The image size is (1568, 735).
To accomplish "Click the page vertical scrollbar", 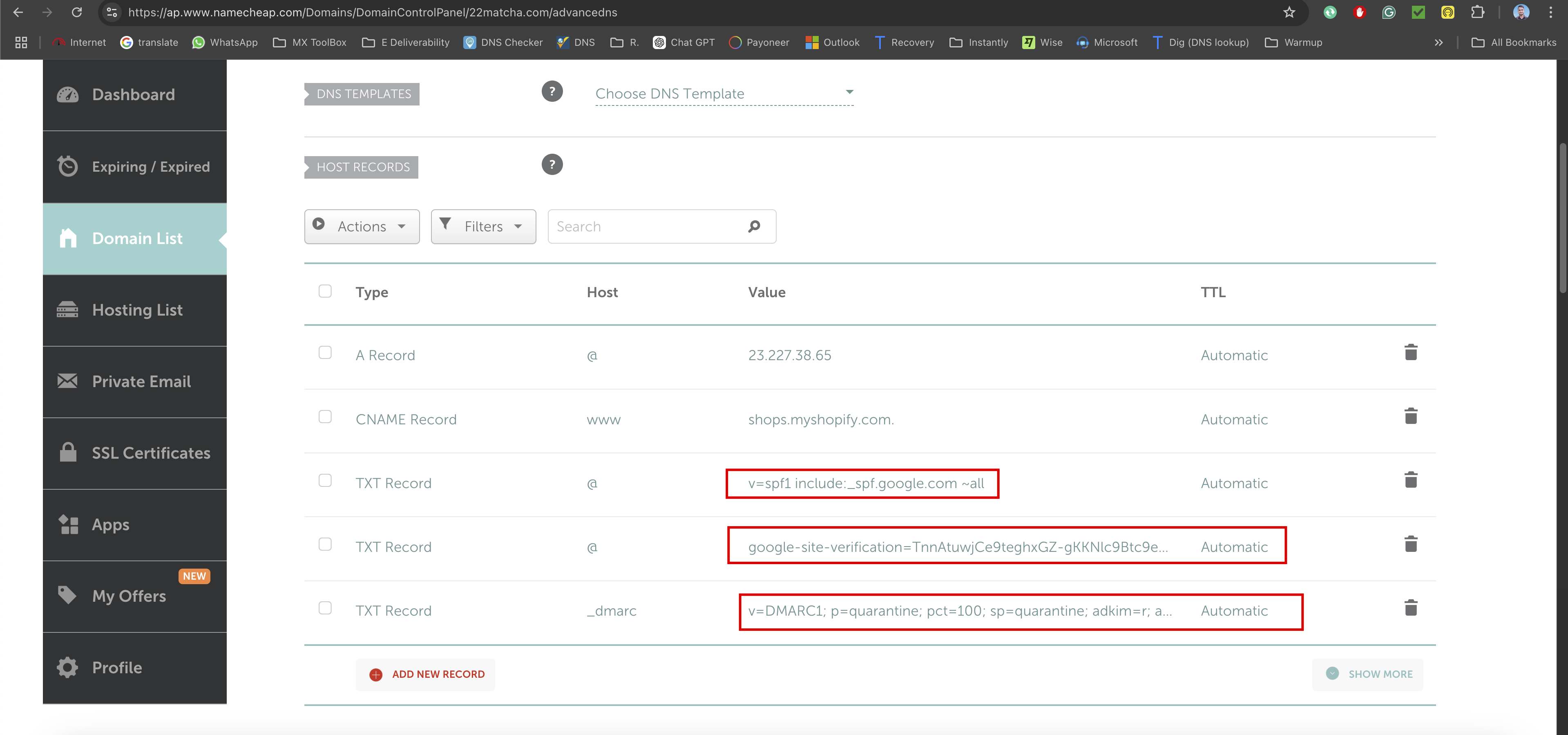I will point(1562,217).
